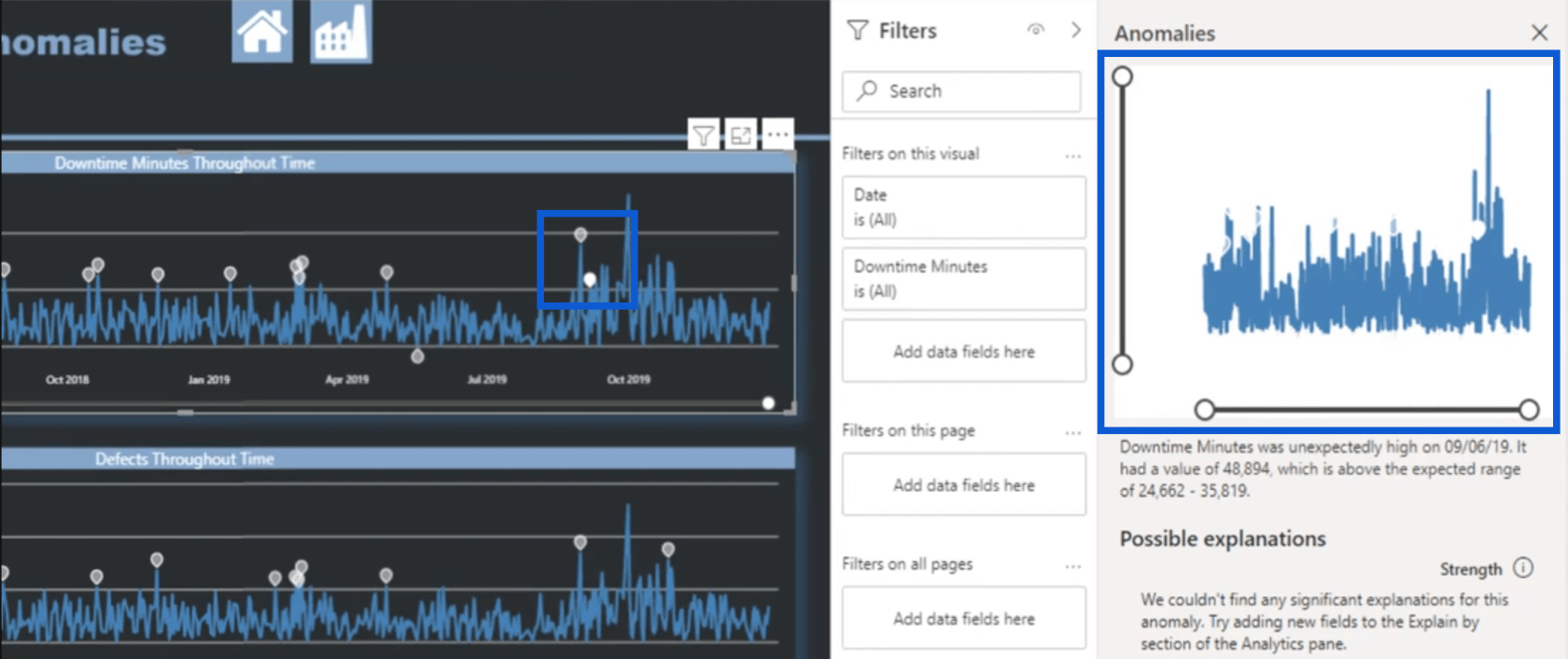1568x659 pixels.
Task: Click the Jul 2019 axis label
Action: point(487,380)
